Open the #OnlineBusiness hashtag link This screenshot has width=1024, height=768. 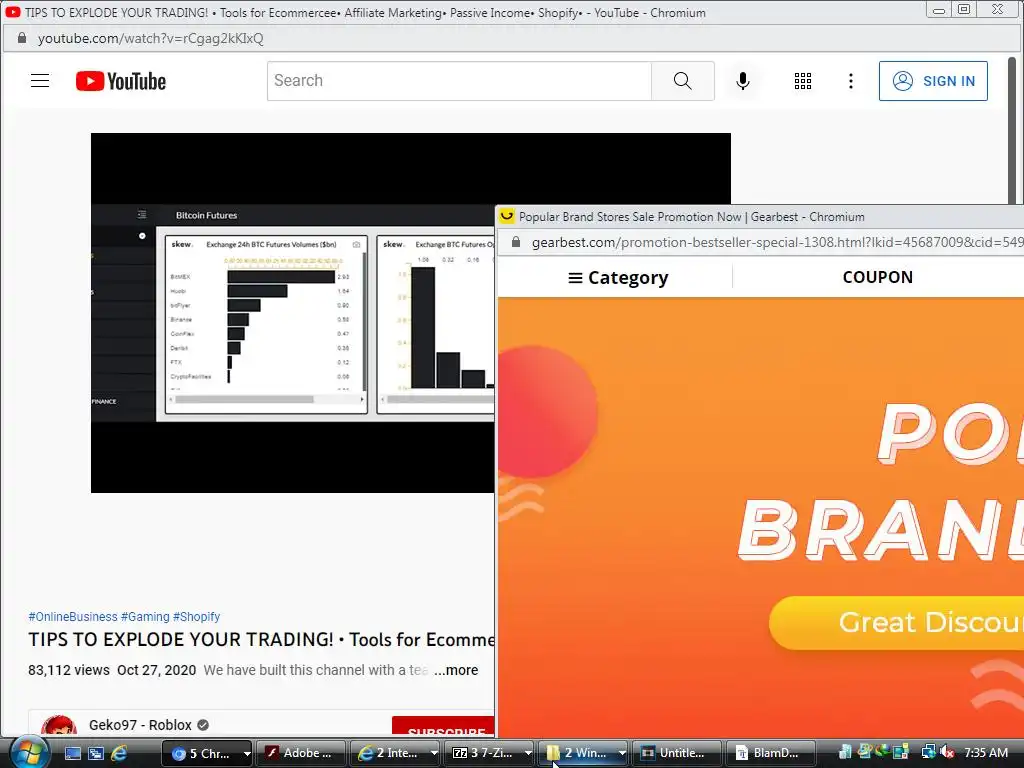click(x=72, y=616)
